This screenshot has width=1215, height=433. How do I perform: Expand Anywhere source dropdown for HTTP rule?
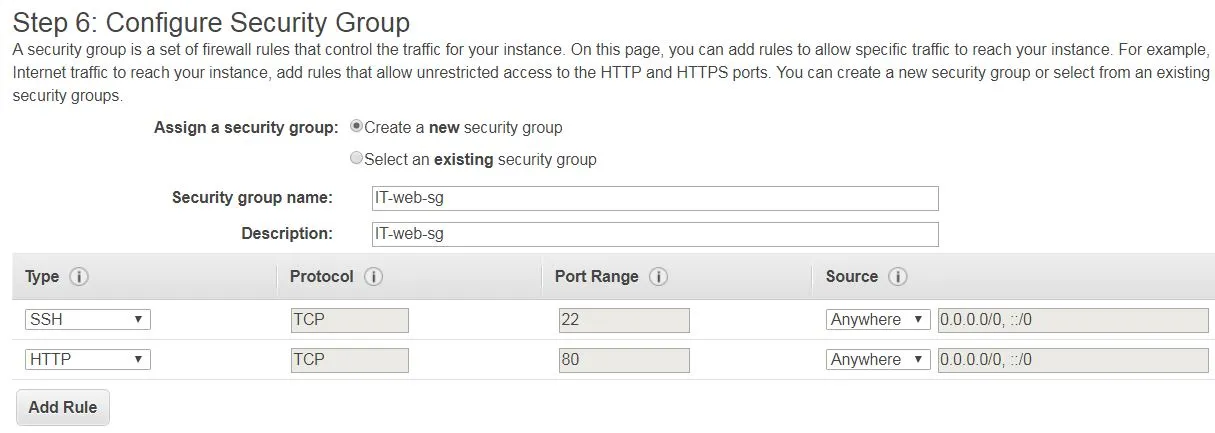[x=878, y=359]
